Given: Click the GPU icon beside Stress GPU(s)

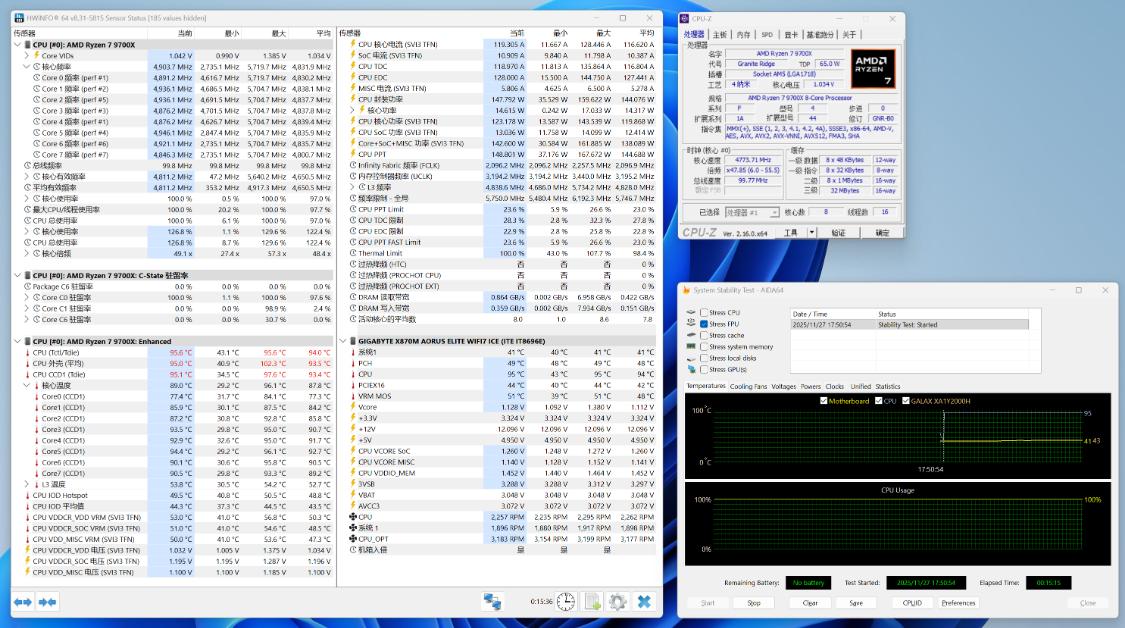Looking at the screenshot, I should [x=690, y=368].
